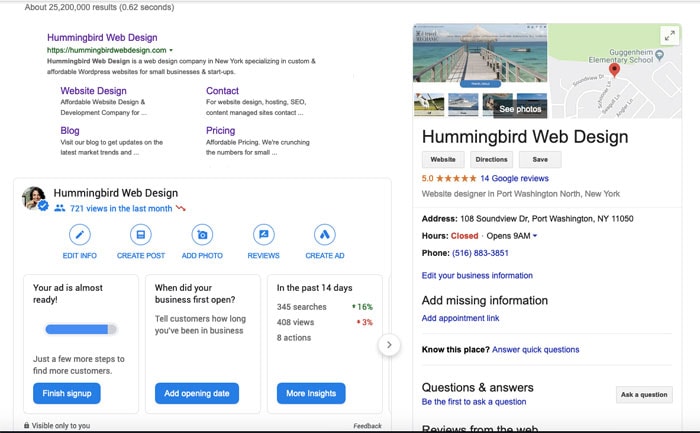Click the business profile avatar photo
This screenshot has width=700, height=433.
click(34, 198)
